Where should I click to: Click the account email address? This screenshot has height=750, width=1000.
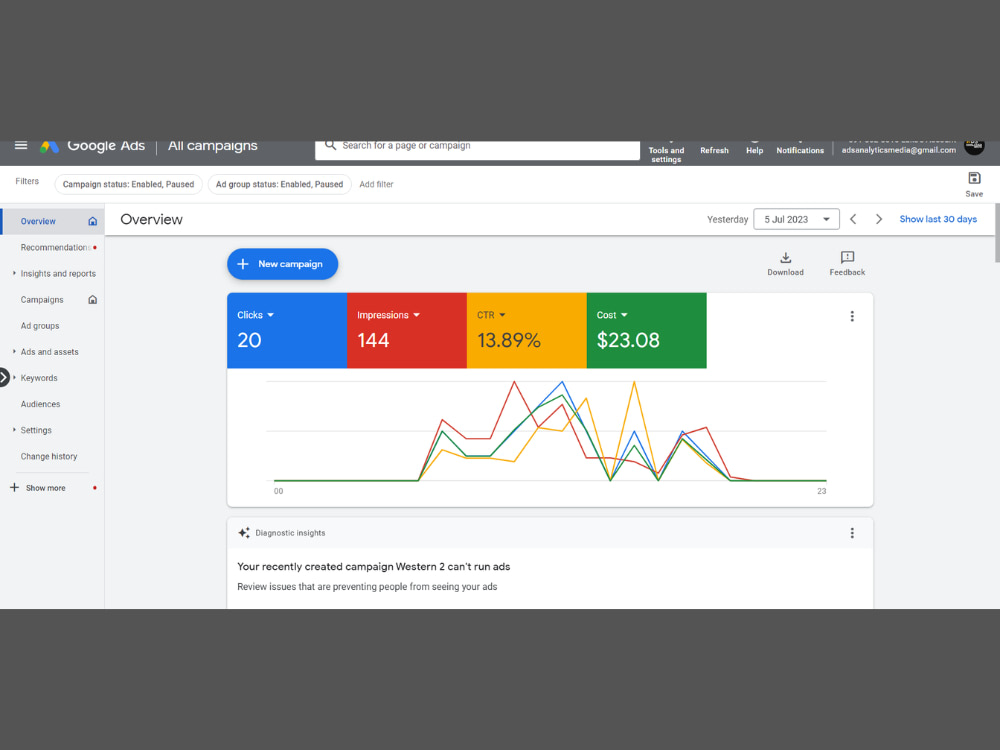coord(899,151)
